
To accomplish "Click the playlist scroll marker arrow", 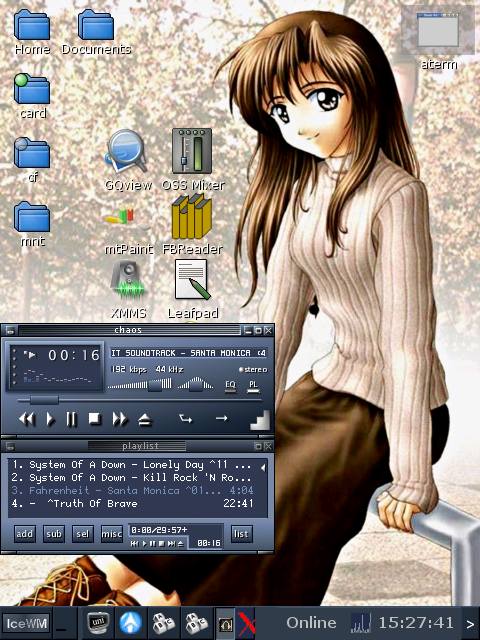I will pyautogui.click(x=263, y=467).
